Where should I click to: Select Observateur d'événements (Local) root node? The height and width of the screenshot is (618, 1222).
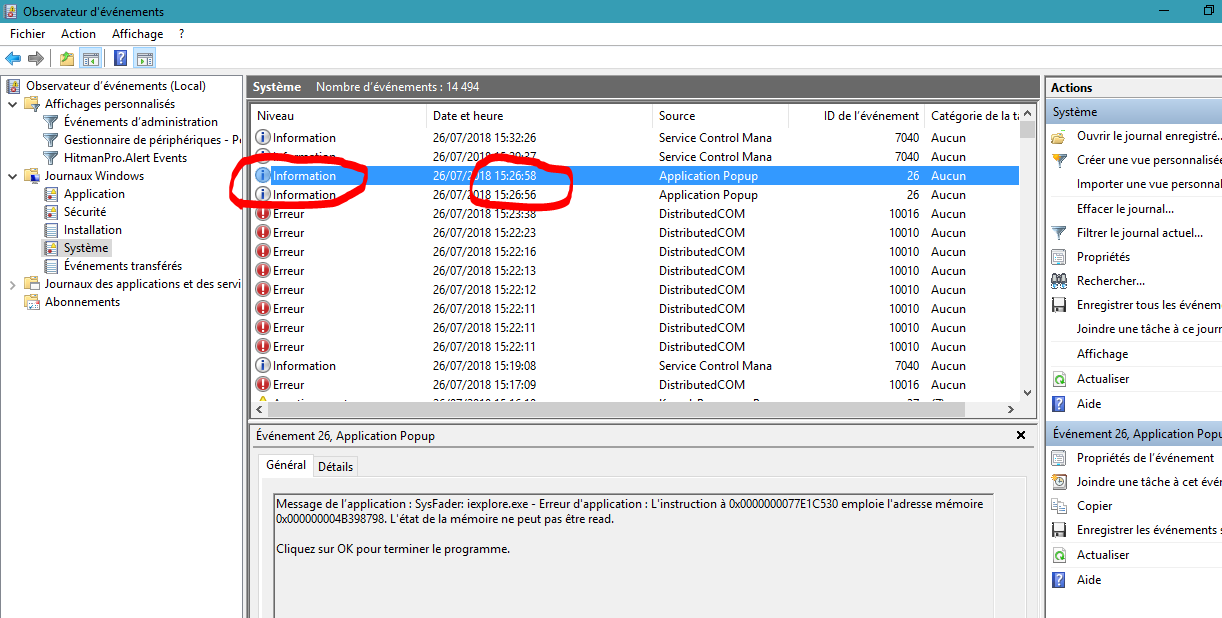116,86
